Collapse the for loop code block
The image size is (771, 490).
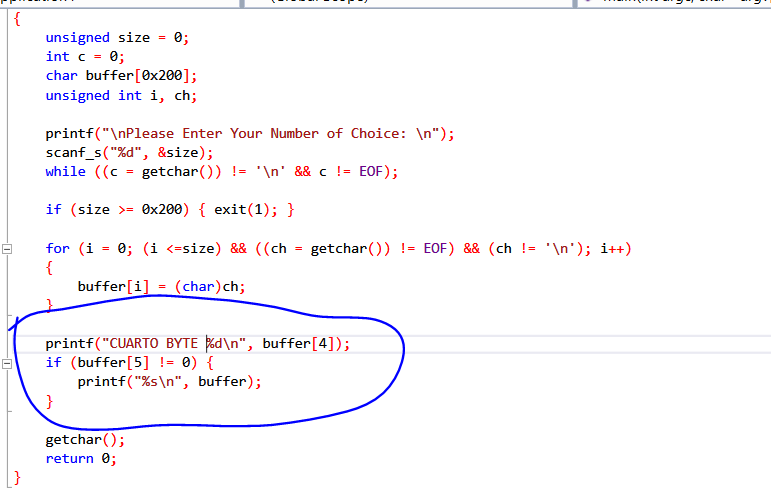8,248
